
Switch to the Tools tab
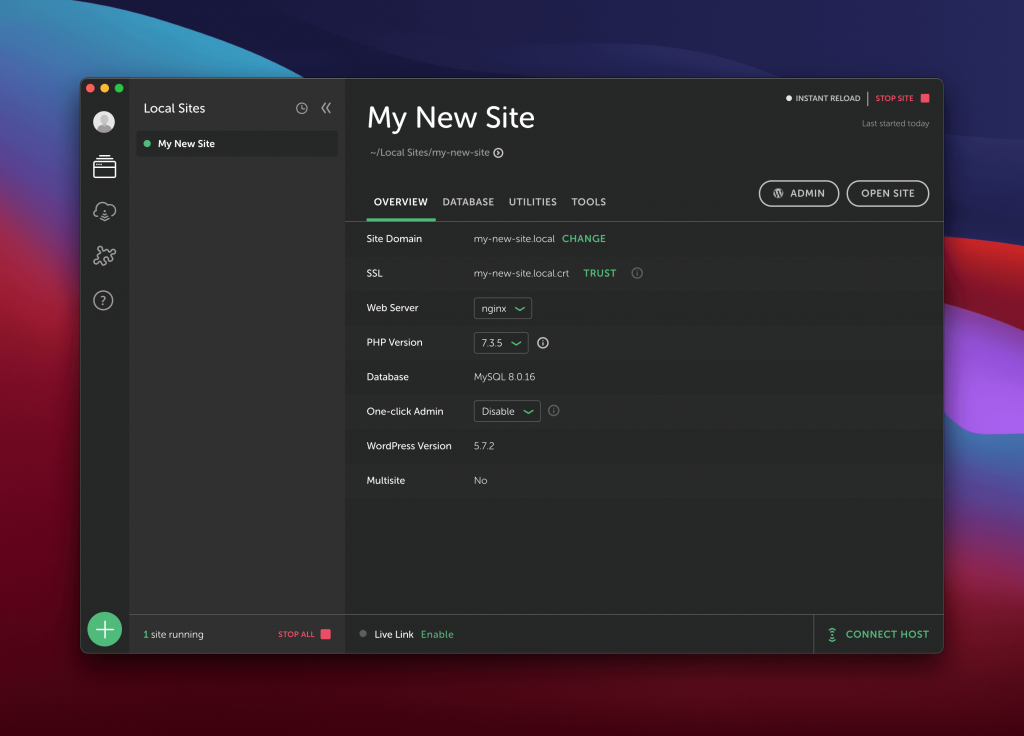[x=588, y=202]
